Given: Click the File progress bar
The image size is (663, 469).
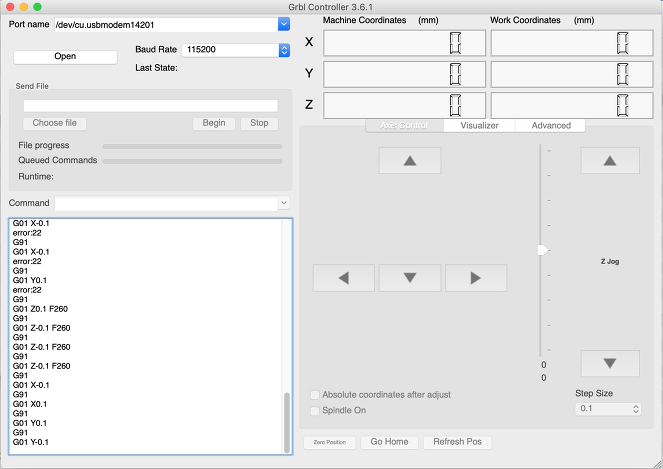Looking at the screenshot, I should 192,146.
